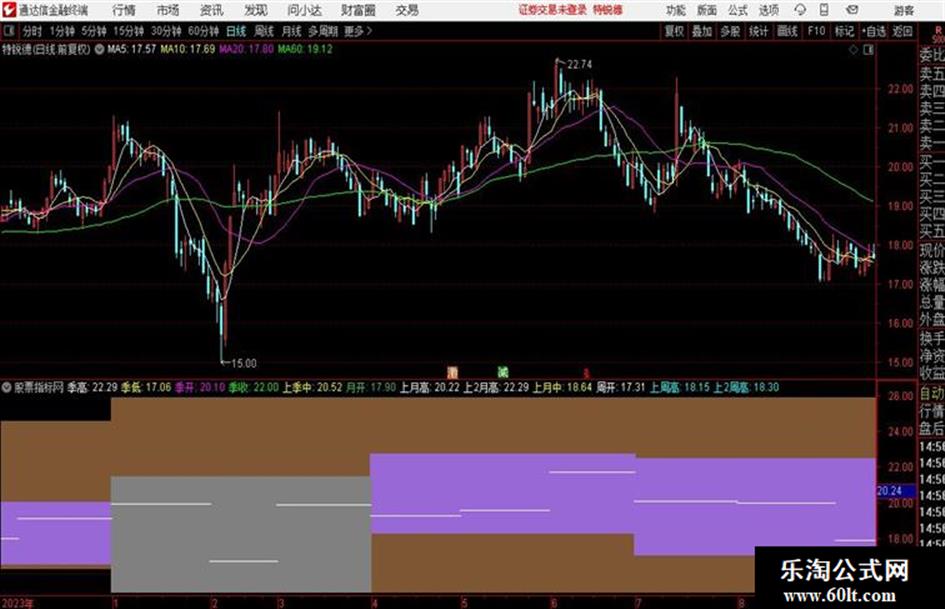This screenshot has height=609, width=945.
Task: Click the MA60: 19.12 value
Action: (305, 49)
